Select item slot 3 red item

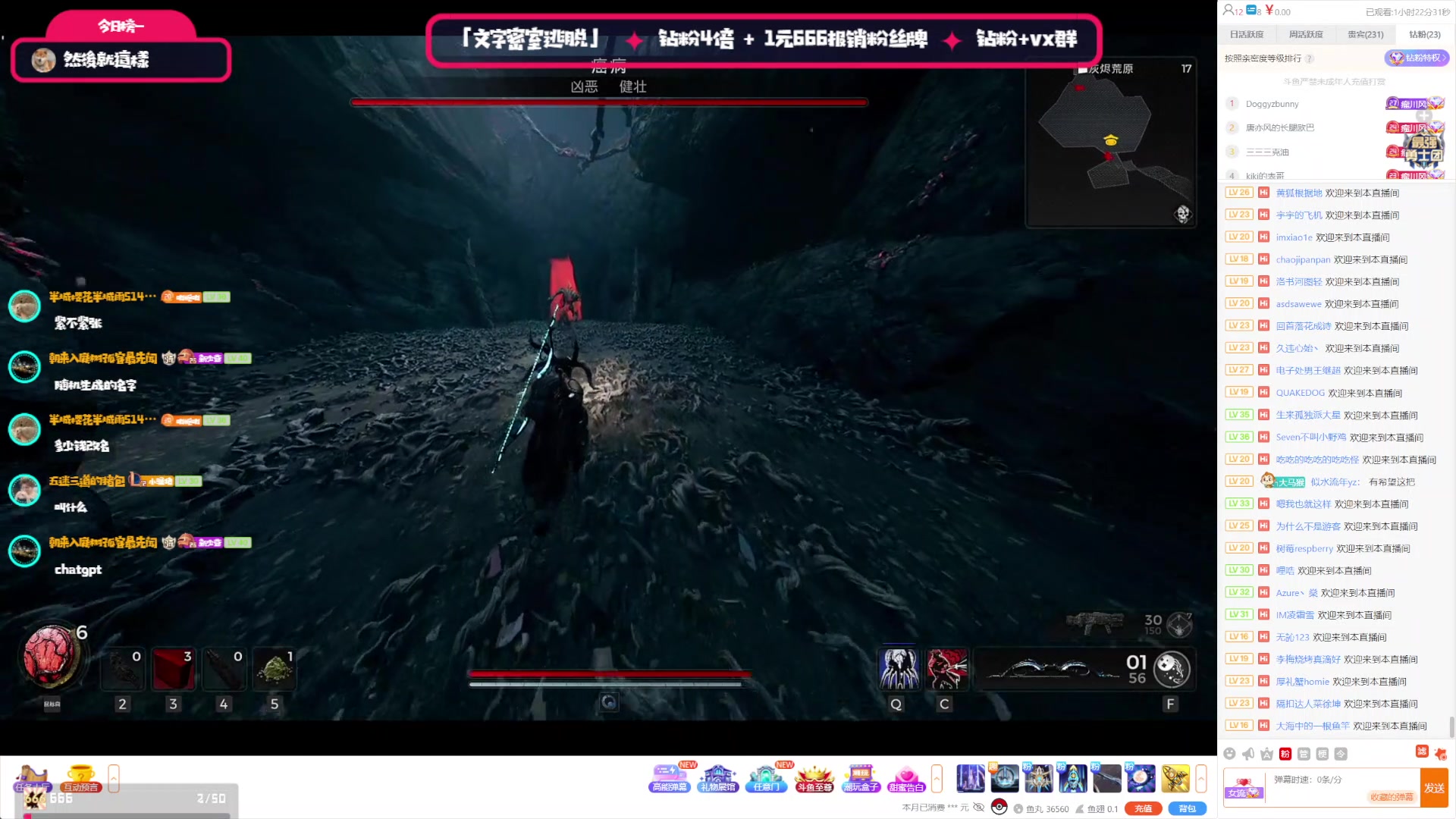tap(173, 669)
